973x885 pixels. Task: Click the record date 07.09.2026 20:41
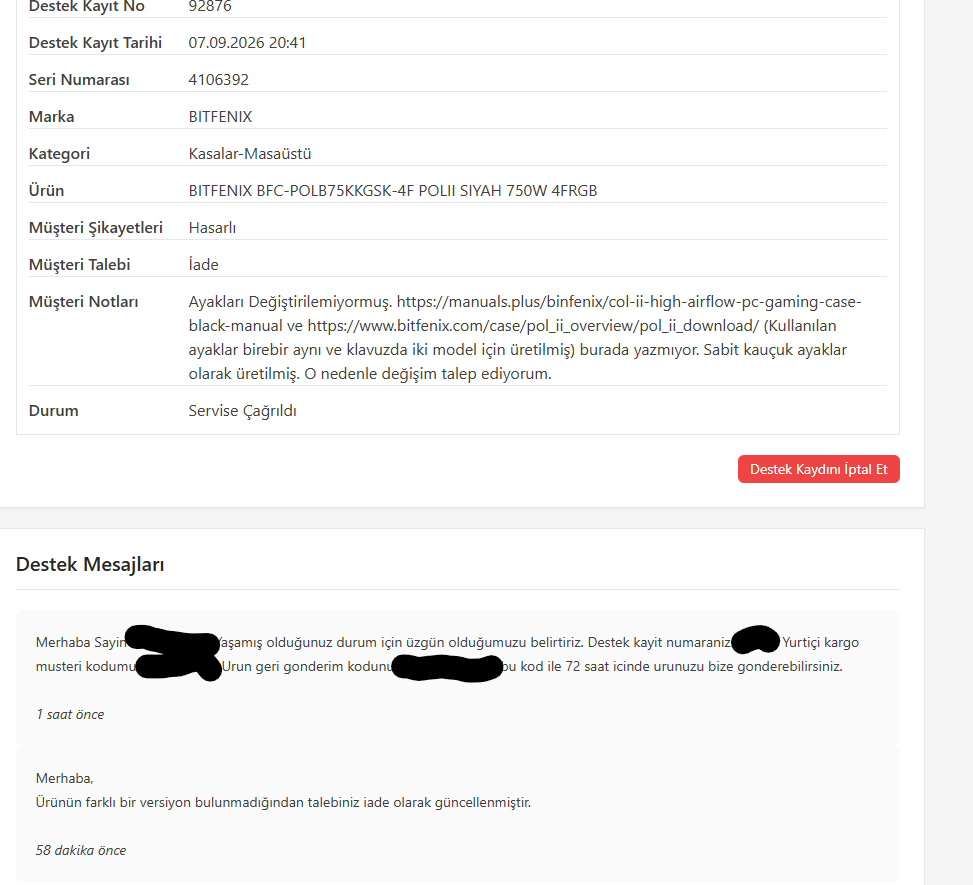click(x=247, y=43)
